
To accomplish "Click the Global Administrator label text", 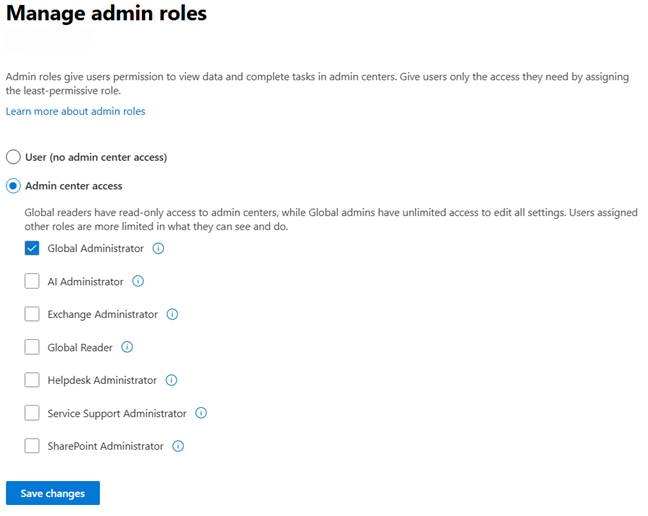I will 95,248.
